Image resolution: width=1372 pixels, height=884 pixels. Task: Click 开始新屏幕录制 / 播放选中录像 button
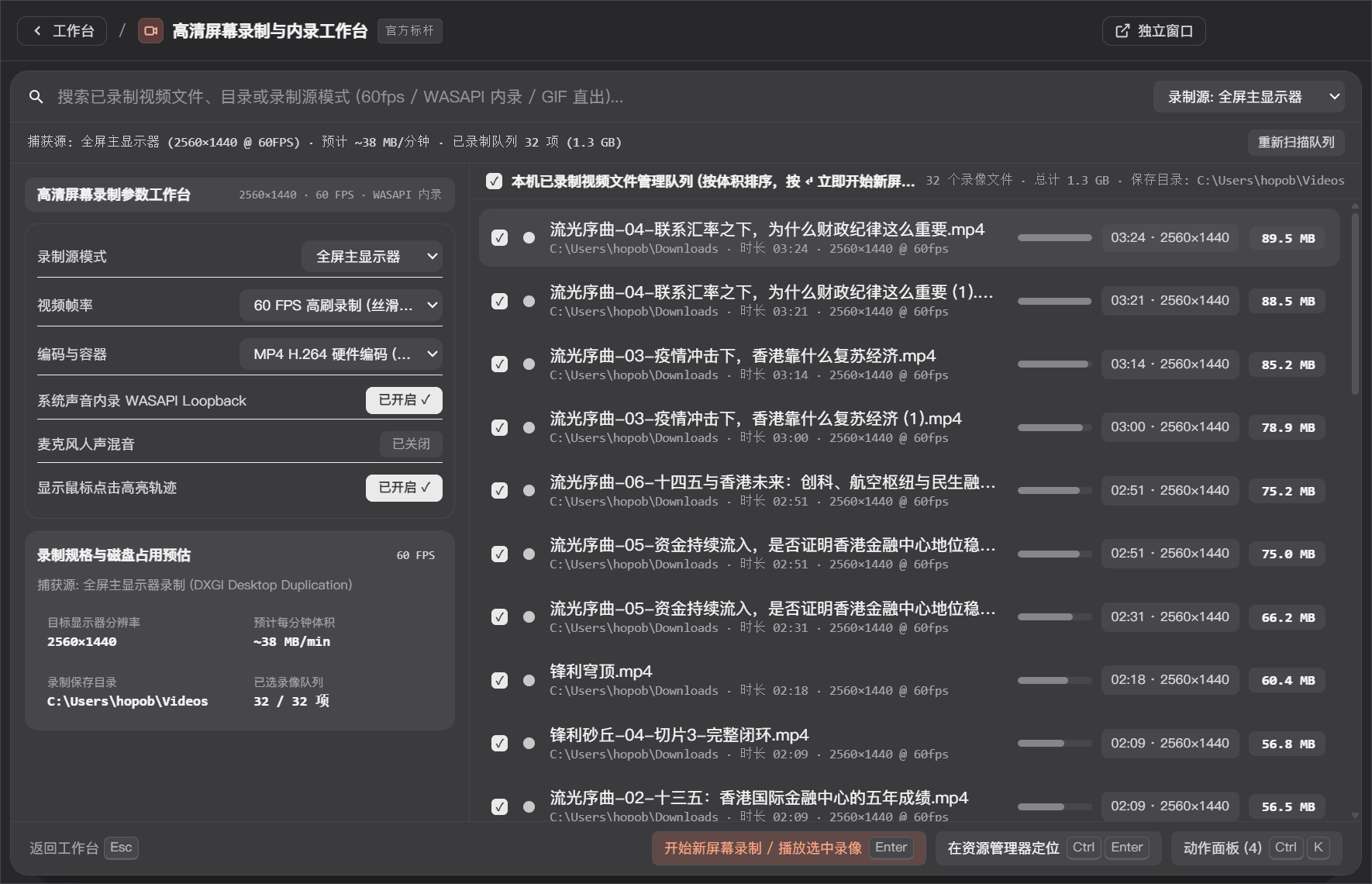789,848
